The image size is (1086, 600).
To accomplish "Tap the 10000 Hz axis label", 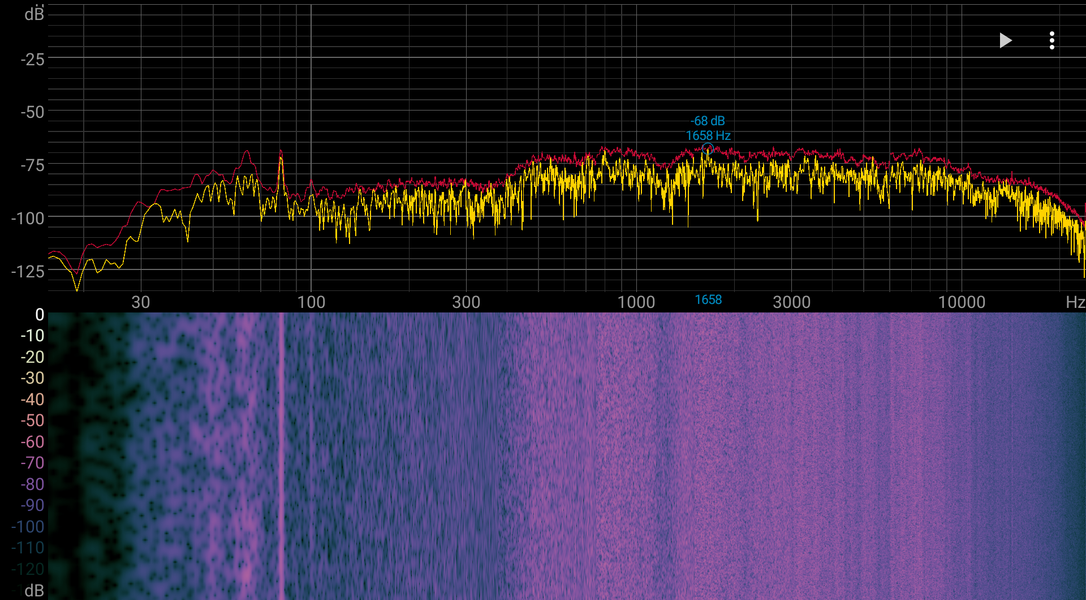I will click(961, 302).
